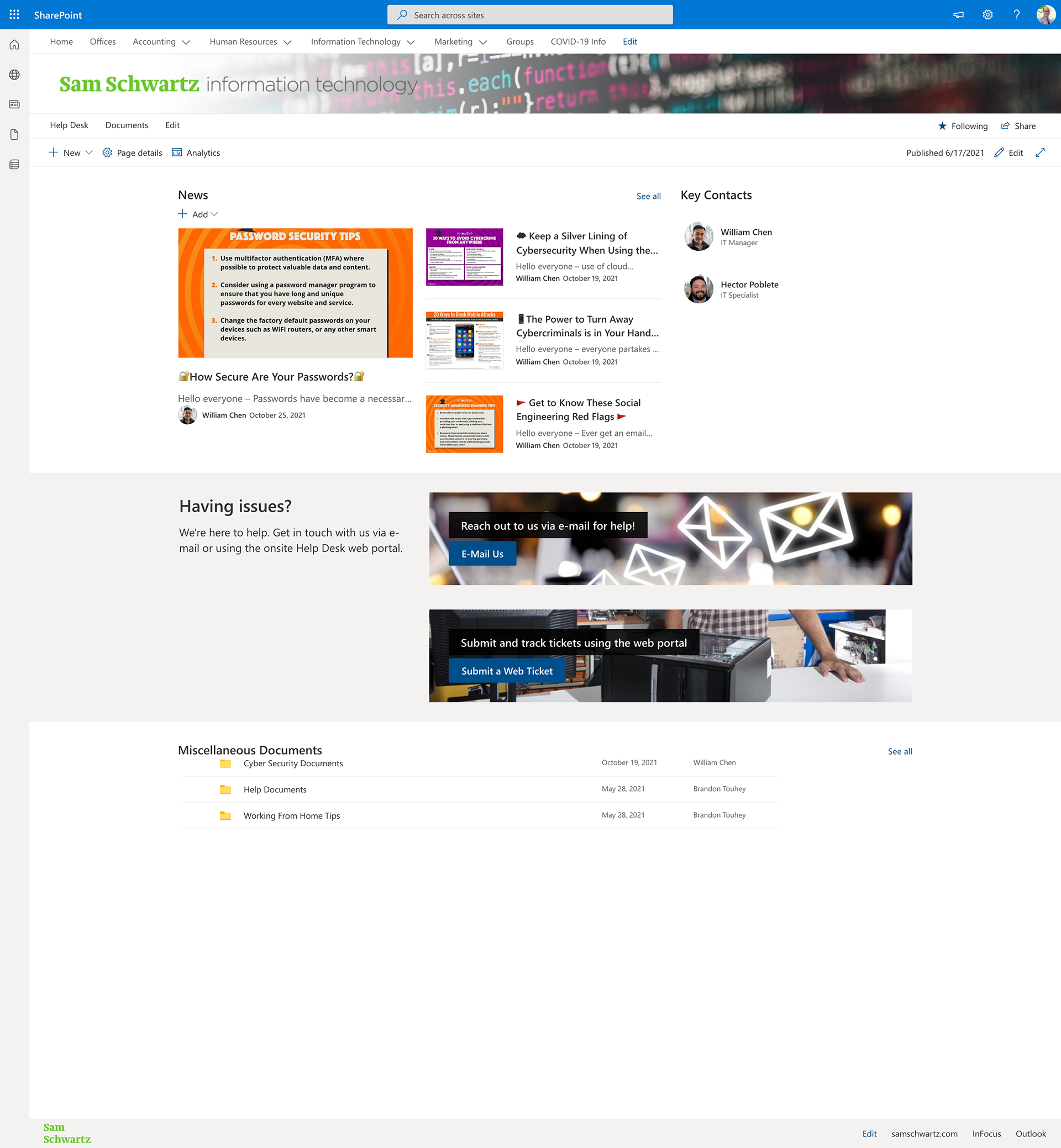Open samschwartz.com footer link

(x=924, y=1134)
